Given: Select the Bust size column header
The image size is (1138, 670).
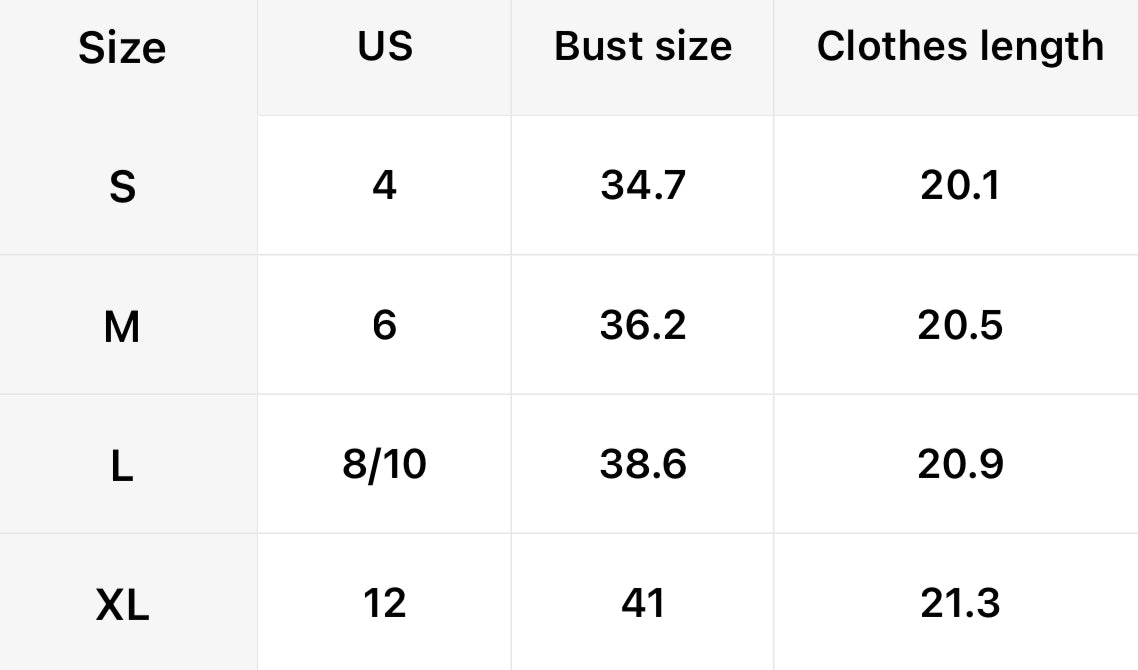Looking at the screenshot, I should pos(643,46).
